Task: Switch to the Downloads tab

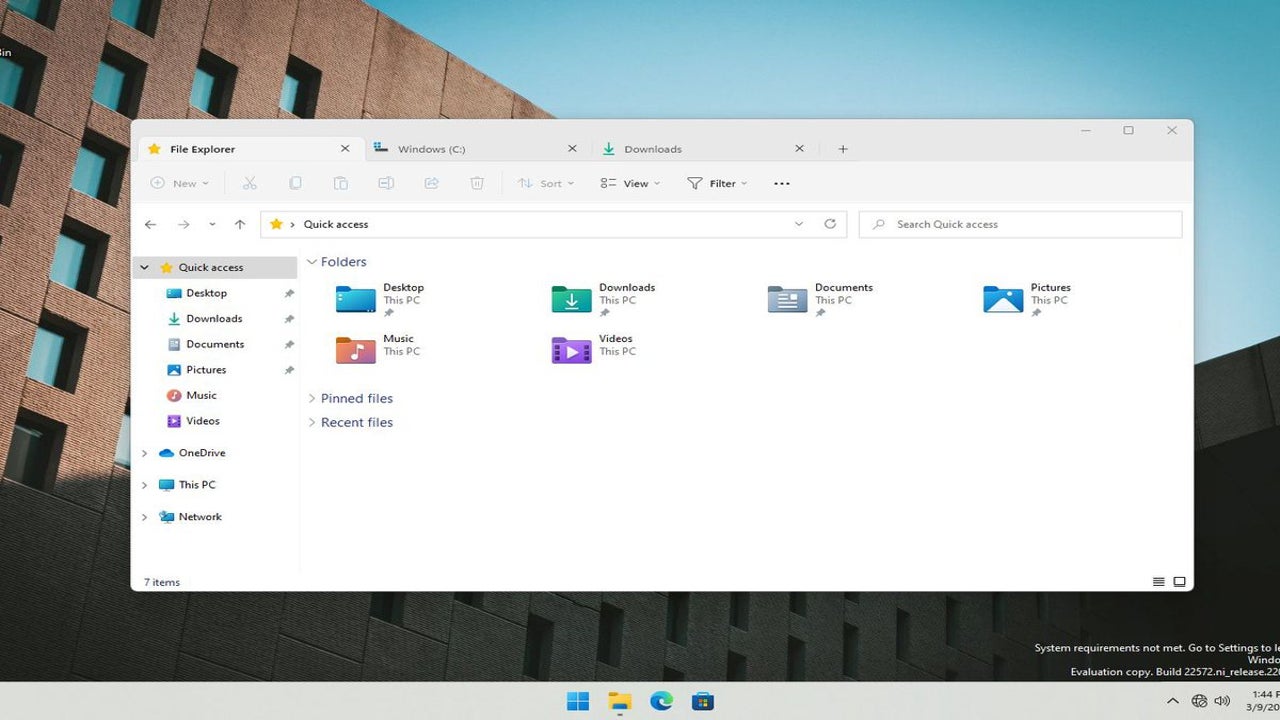Action: point(653,148)
